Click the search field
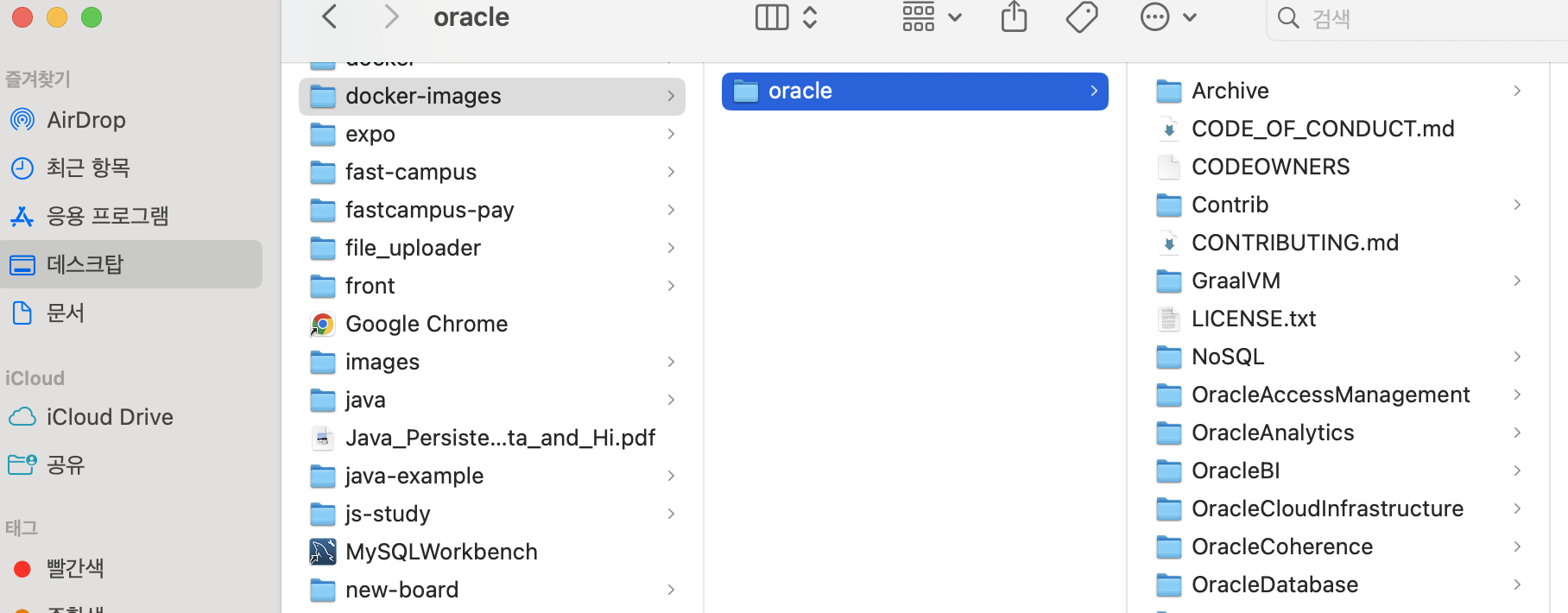1568x613 pixels. point(1416,18)
